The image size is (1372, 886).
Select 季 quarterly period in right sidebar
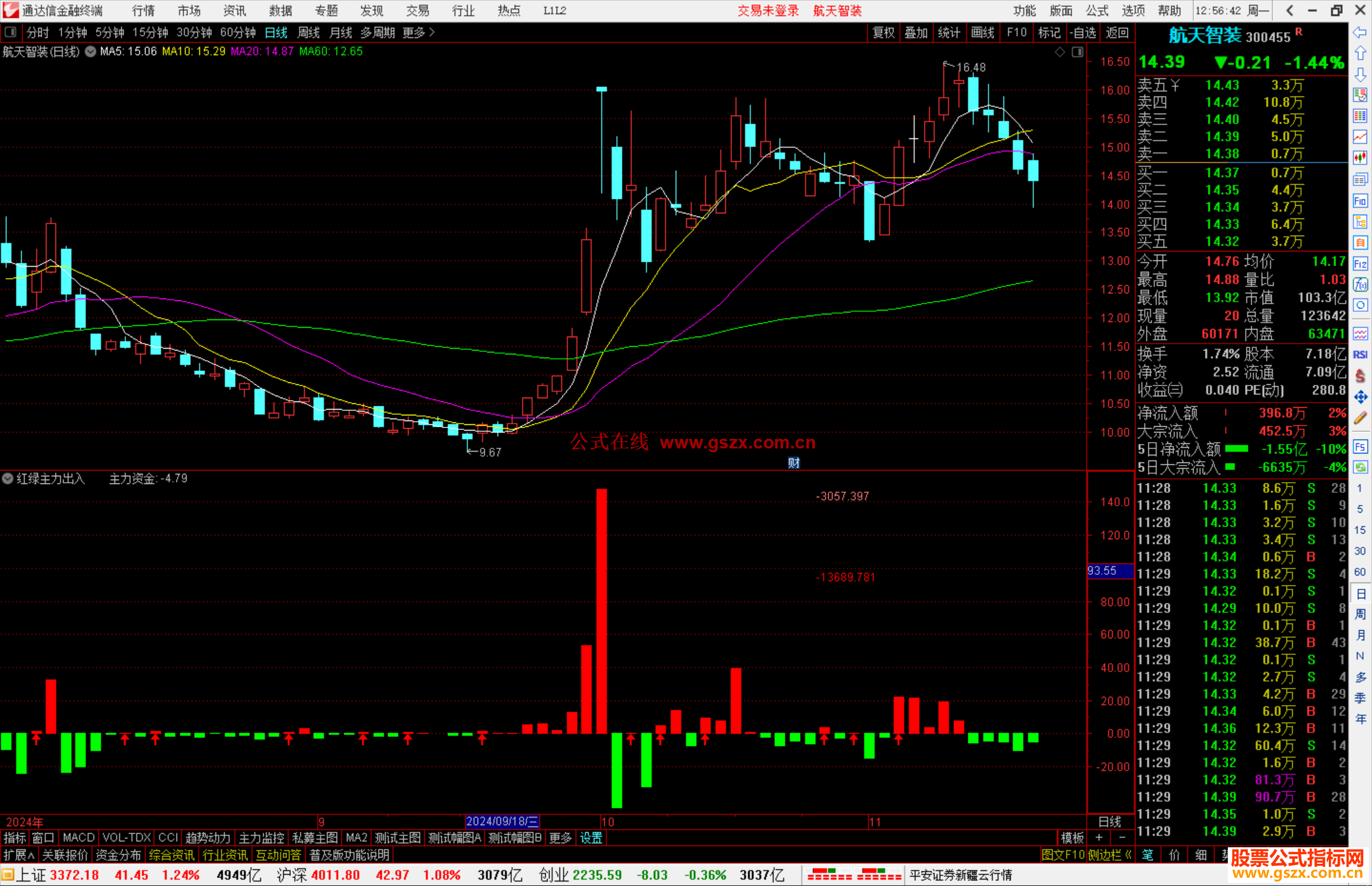[1360, 698]
